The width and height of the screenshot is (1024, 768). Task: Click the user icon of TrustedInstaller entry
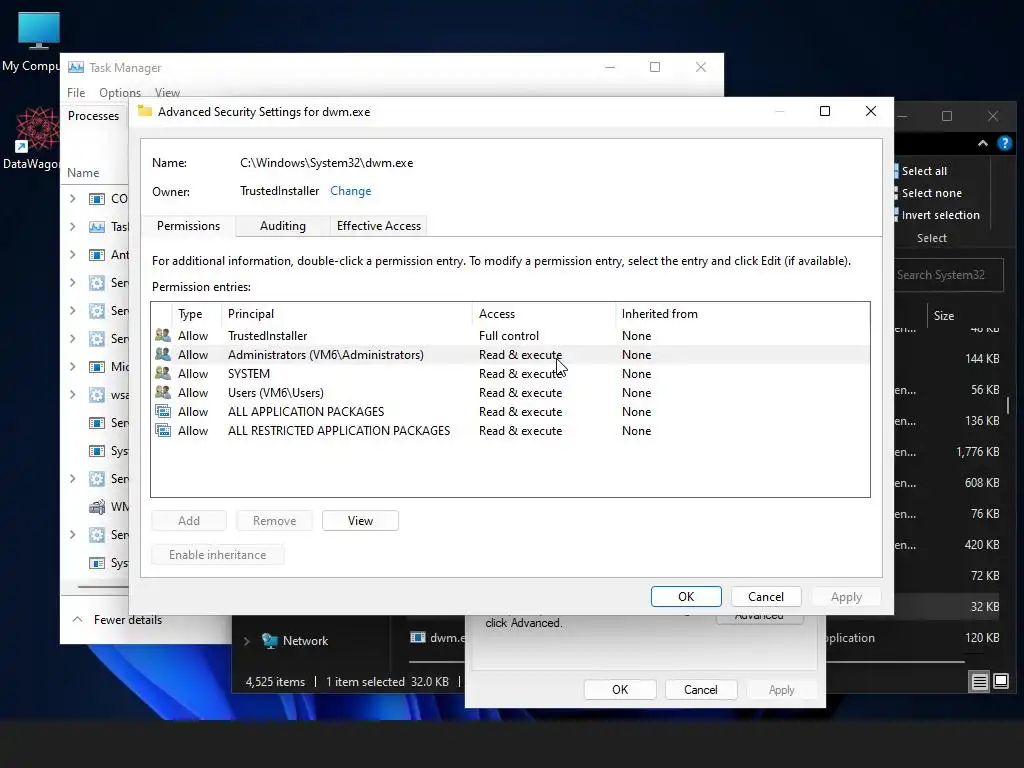[163, 335]
